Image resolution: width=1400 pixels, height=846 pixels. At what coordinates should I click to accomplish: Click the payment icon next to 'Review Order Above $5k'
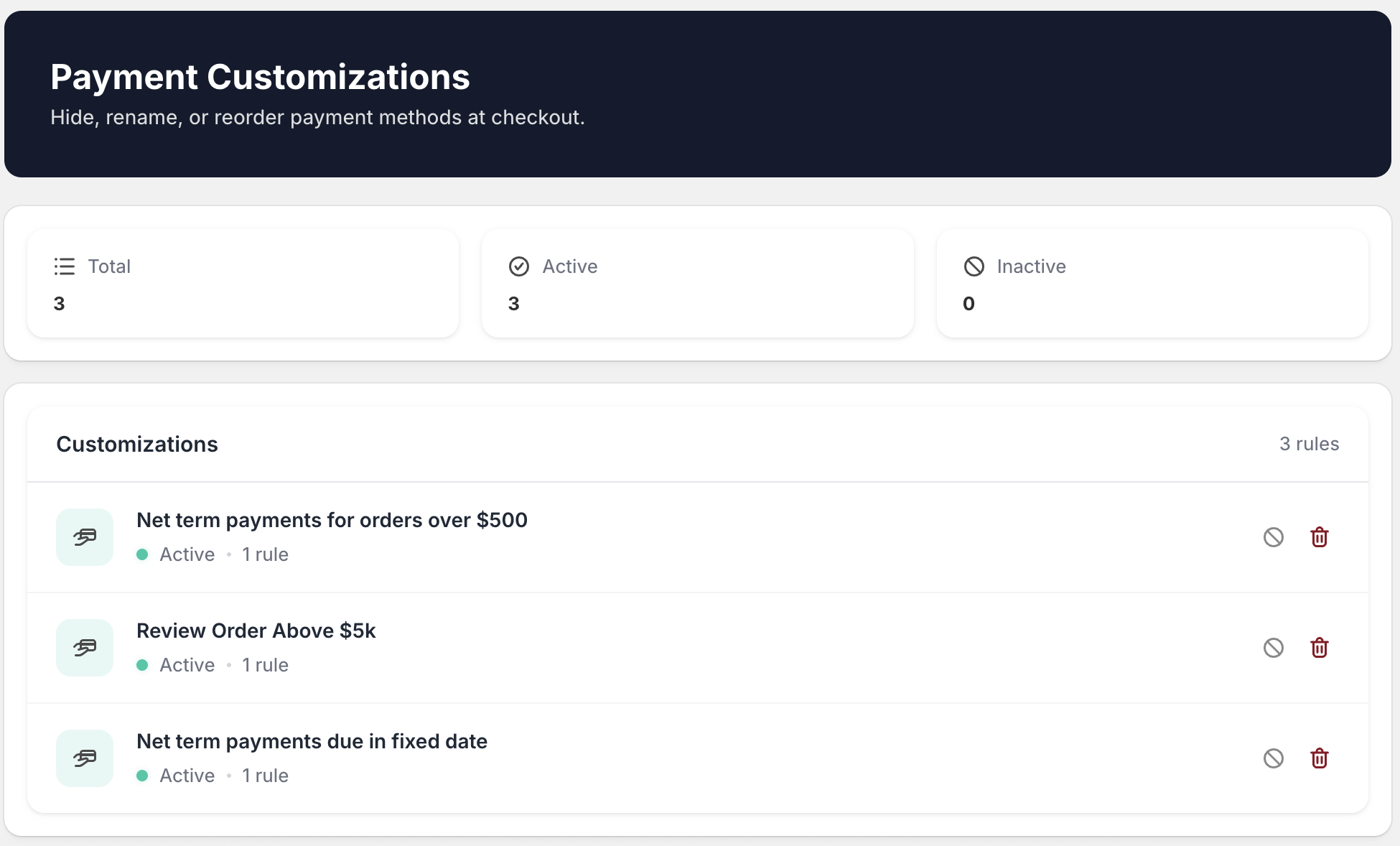pos(84,647)
